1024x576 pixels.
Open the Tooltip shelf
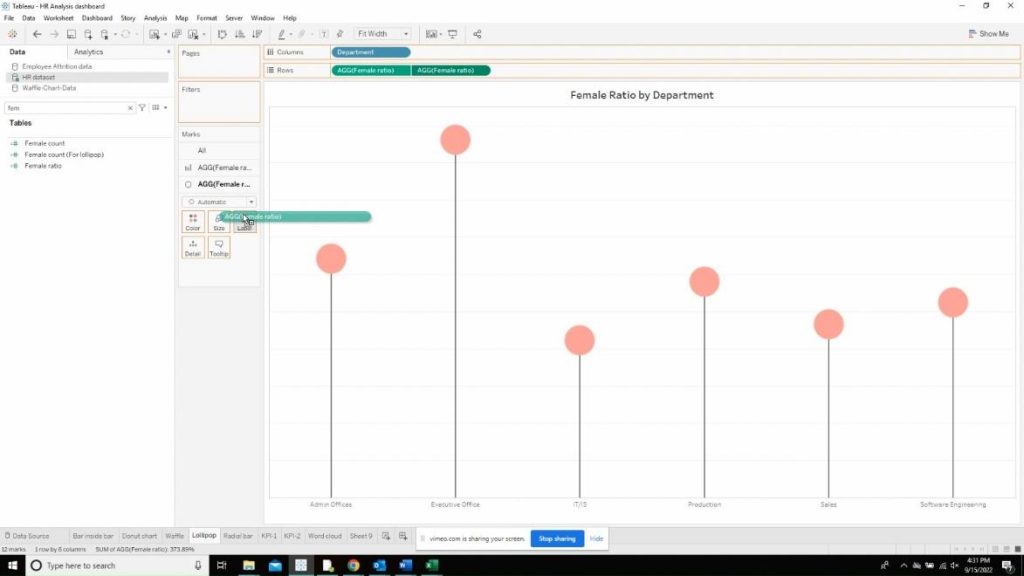pos(218,247)
